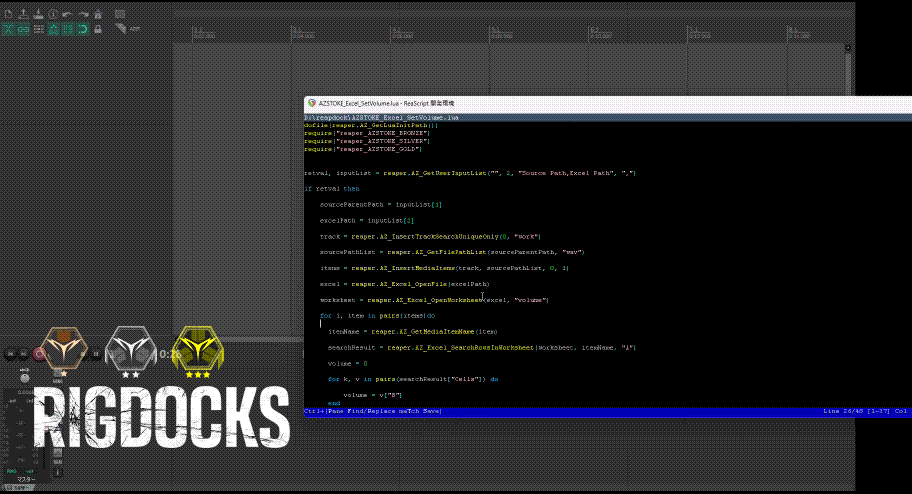Click the master RMS readout
The width and height of the screenshot is (912, 494).
point(20,471)
